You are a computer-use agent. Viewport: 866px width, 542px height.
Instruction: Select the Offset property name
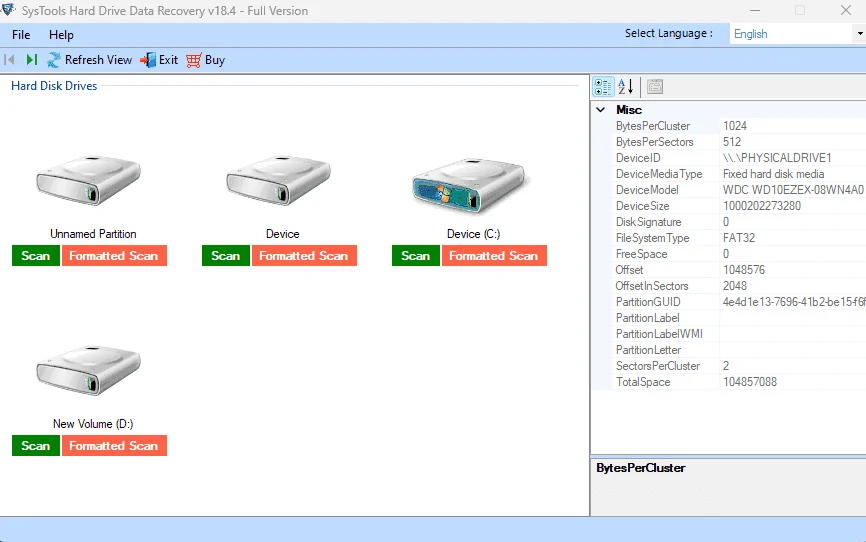pyautogui.click(x=629, y=270)
